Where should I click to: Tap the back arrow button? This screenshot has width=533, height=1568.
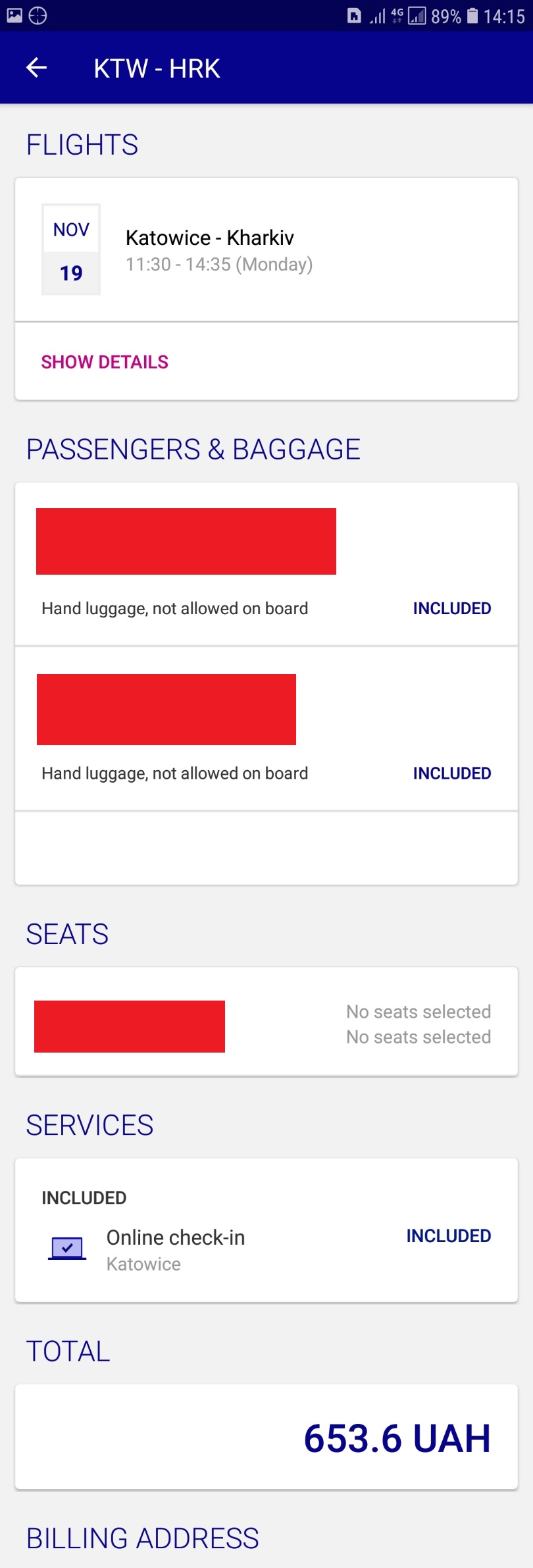click(37, 68)
